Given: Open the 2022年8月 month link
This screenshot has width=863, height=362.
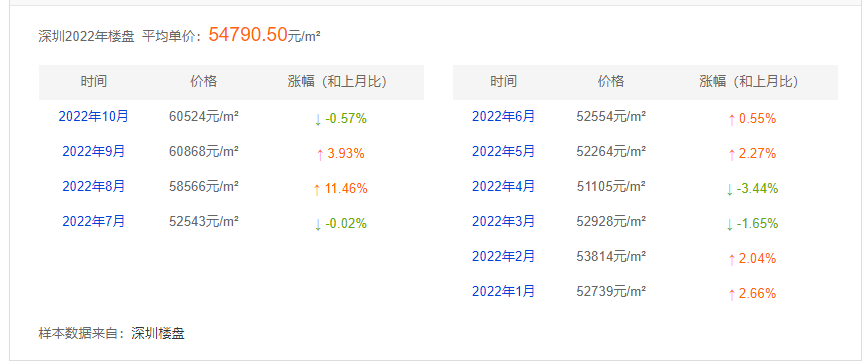Looking at the screenshot, I should point(93,187).
